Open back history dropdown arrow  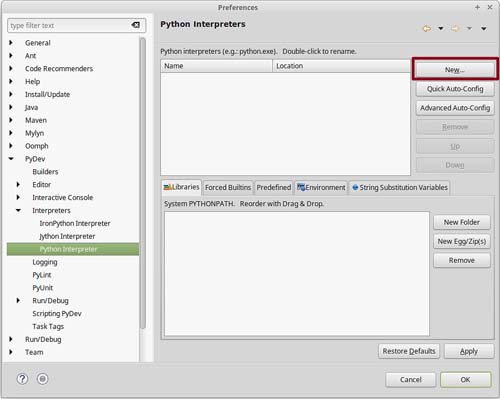pyautogui.click(x=441, y=29)
